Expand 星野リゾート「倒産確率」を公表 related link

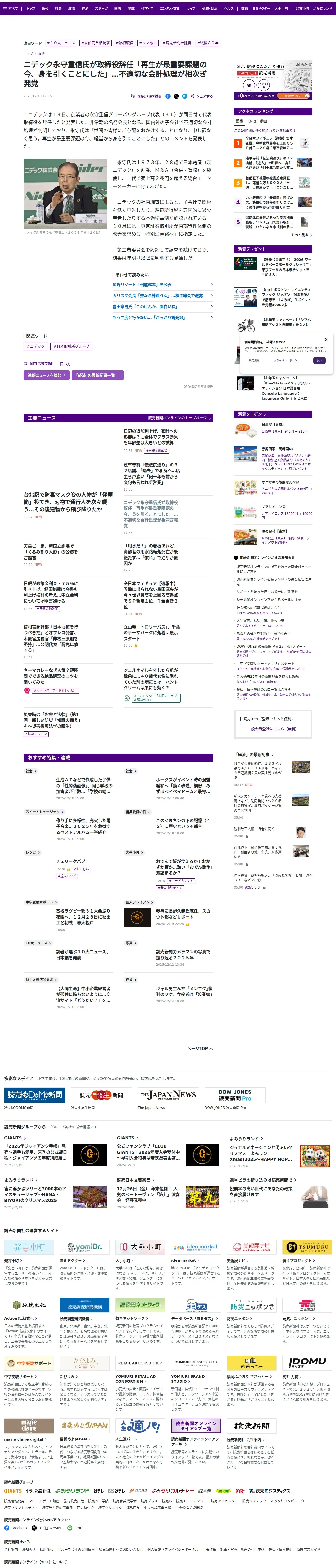[x=162, y=285]
